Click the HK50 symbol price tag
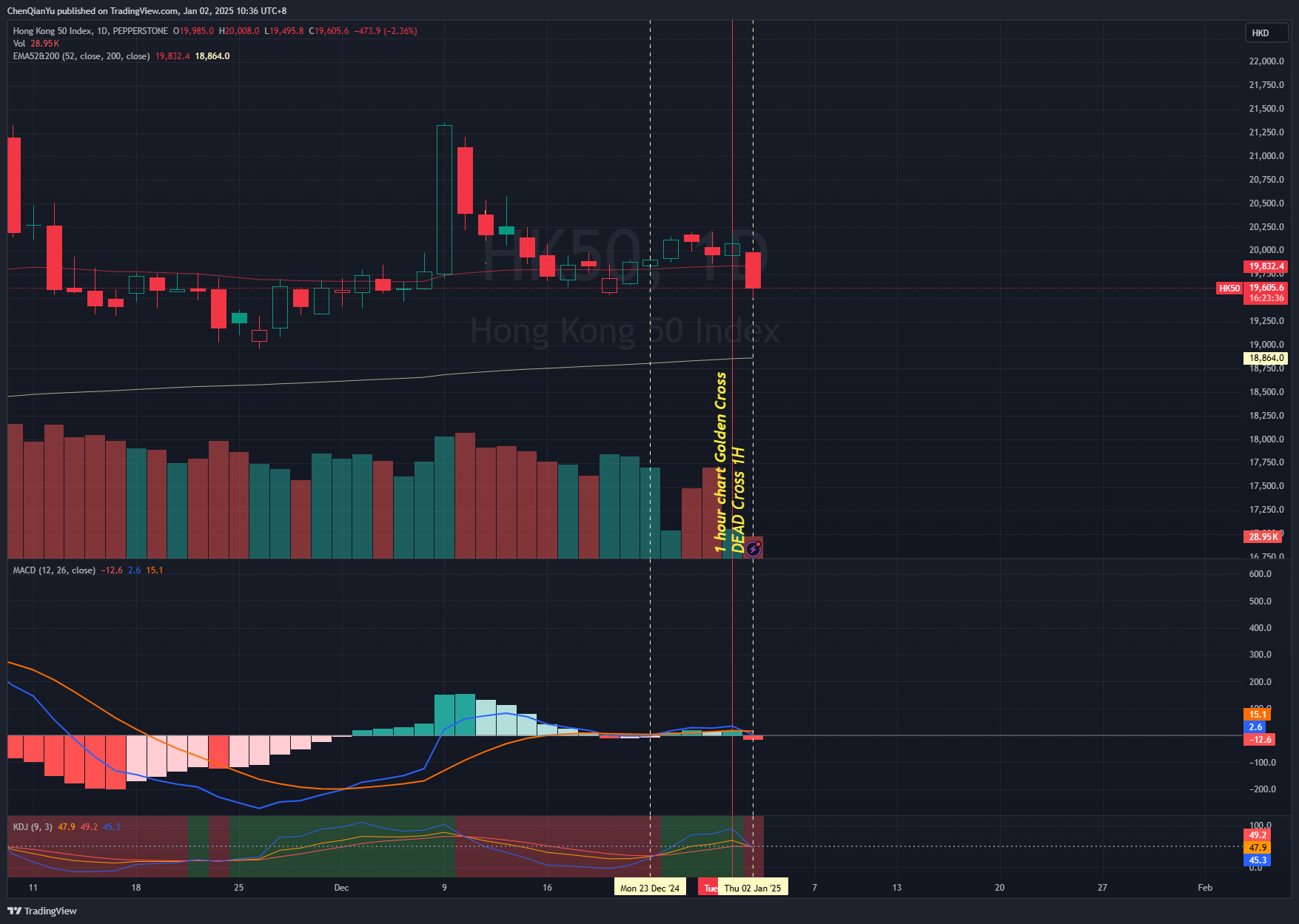The image size is (1299, 924). pyautogui.click(x=1229, y=289)
